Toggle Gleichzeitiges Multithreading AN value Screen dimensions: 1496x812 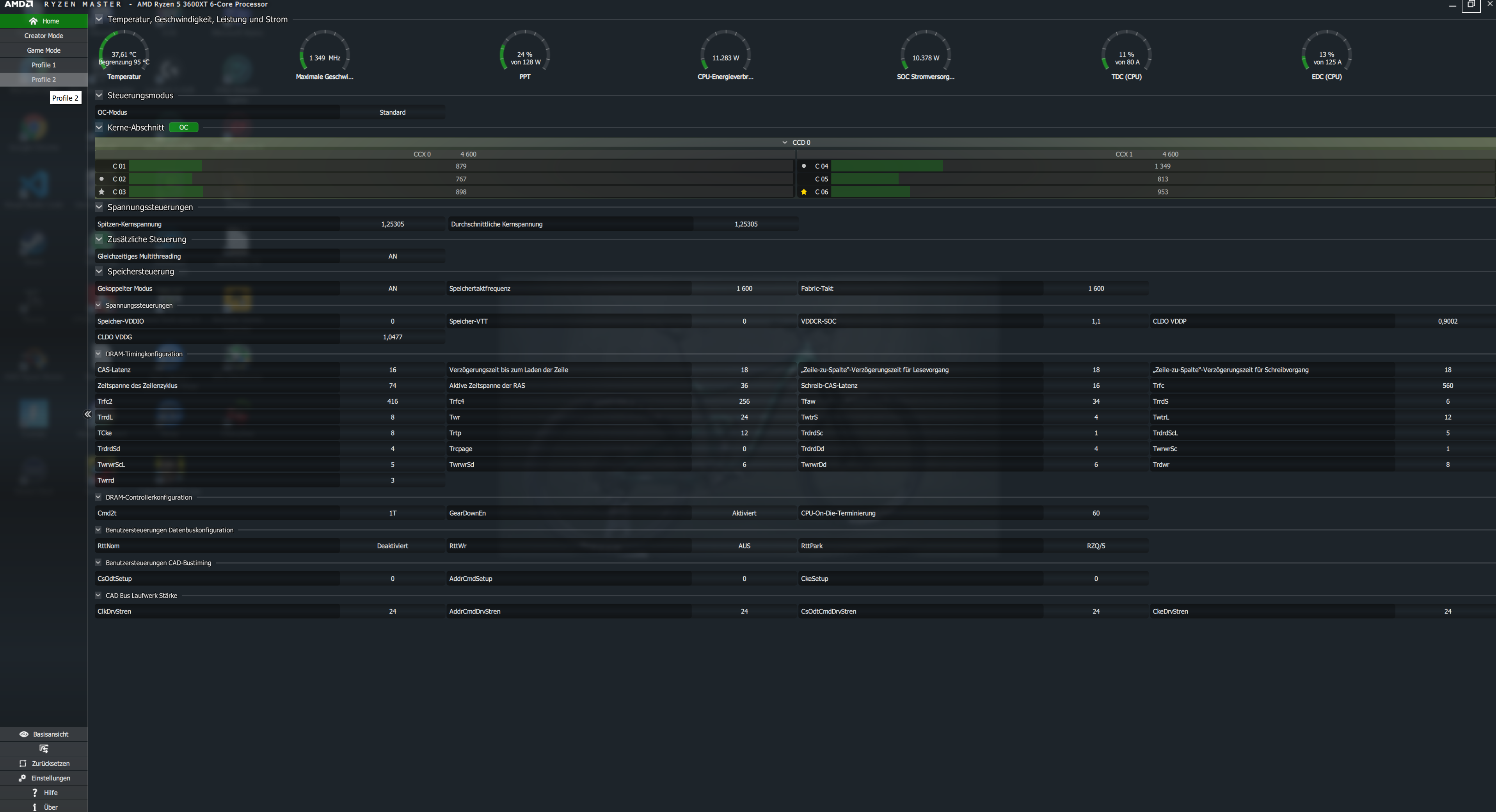[x=393, y=256]
